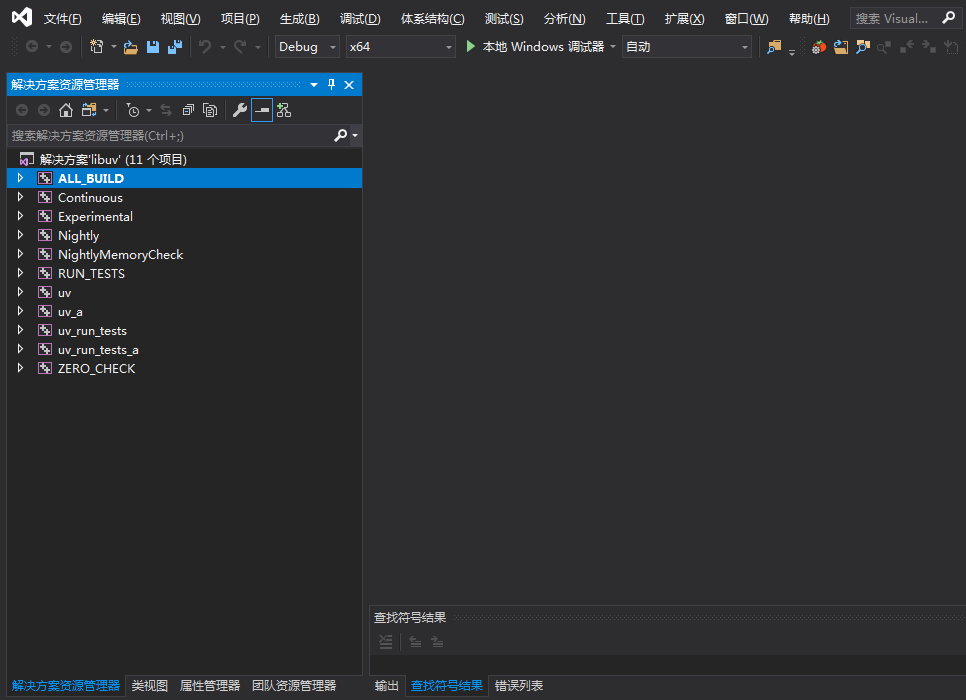Open the 错误列表 at the bottom
966x700 pixels.
pyautogui.click(x=518, y=685)
